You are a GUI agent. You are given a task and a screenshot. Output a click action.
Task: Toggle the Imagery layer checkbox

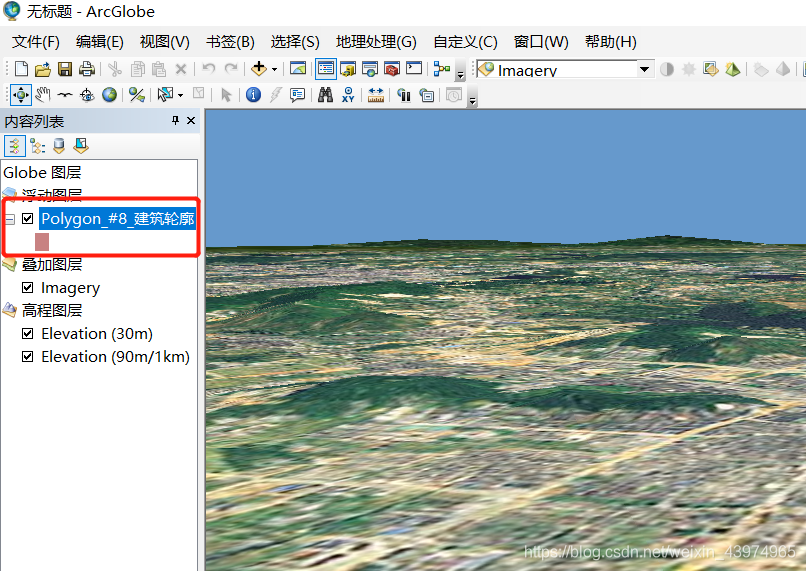click(28, 288)
